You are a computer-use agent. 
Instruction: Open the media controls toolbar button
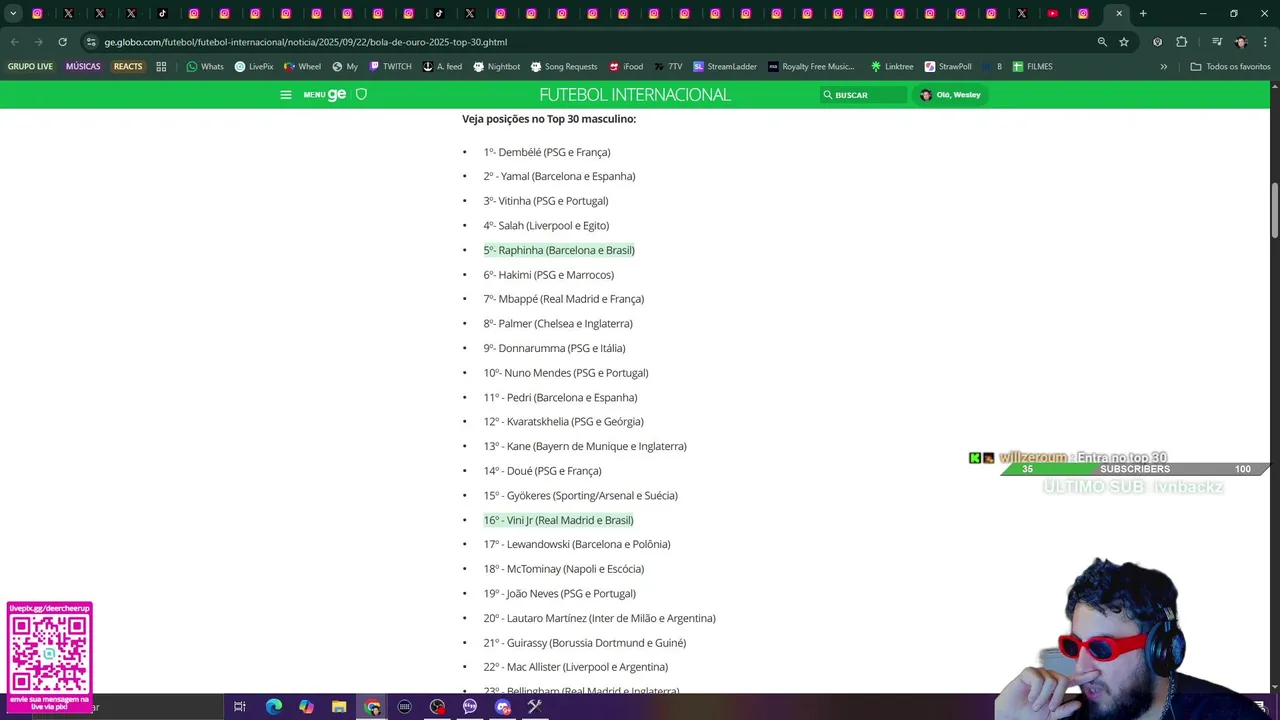[1216, 42]
